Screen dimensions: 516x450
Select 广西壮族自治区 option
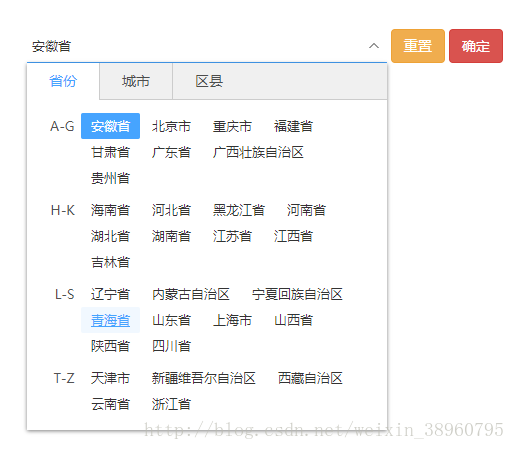(258, 152)
